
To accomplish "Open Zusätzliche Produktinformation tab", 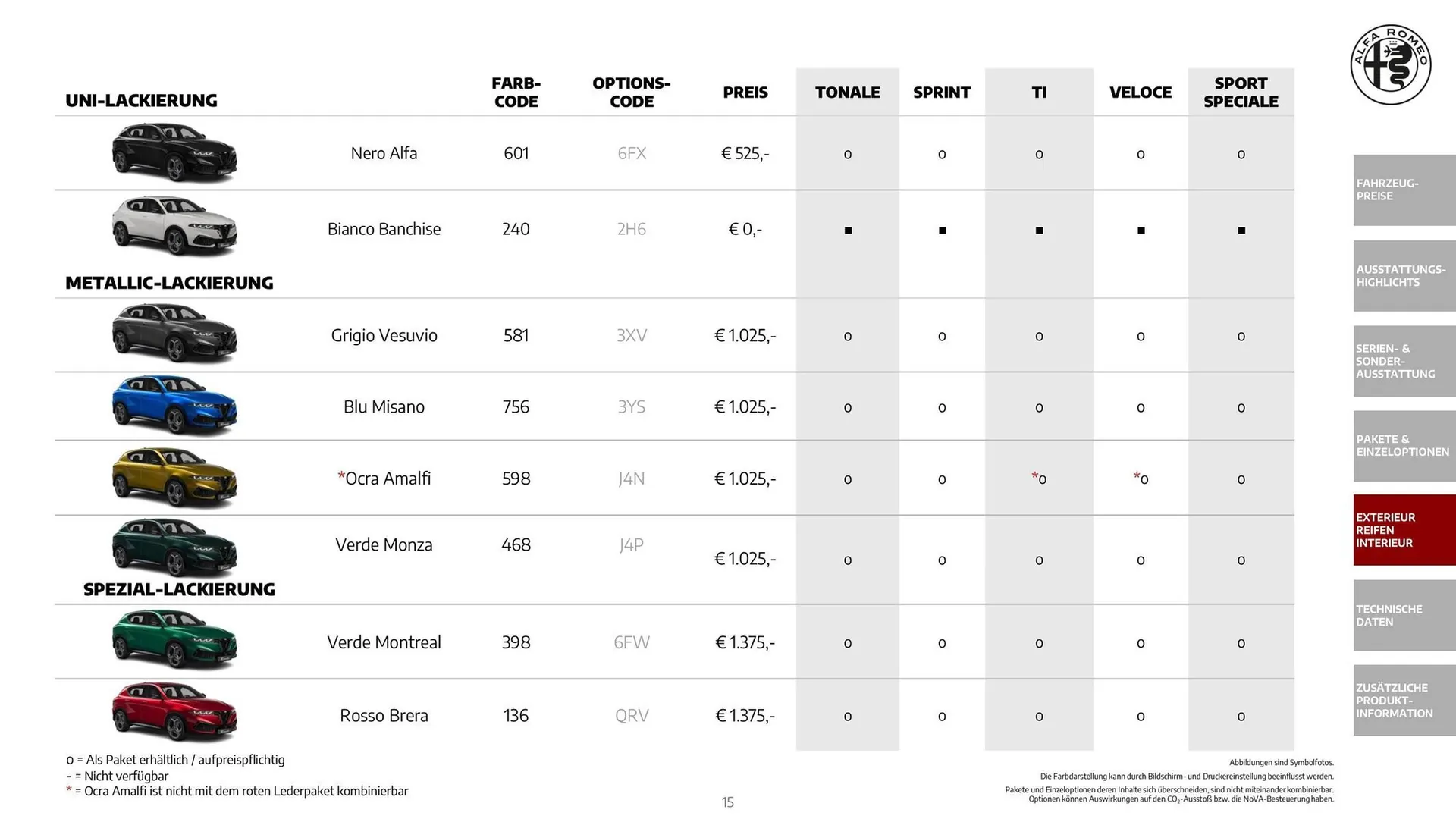I will point(1403,700).
